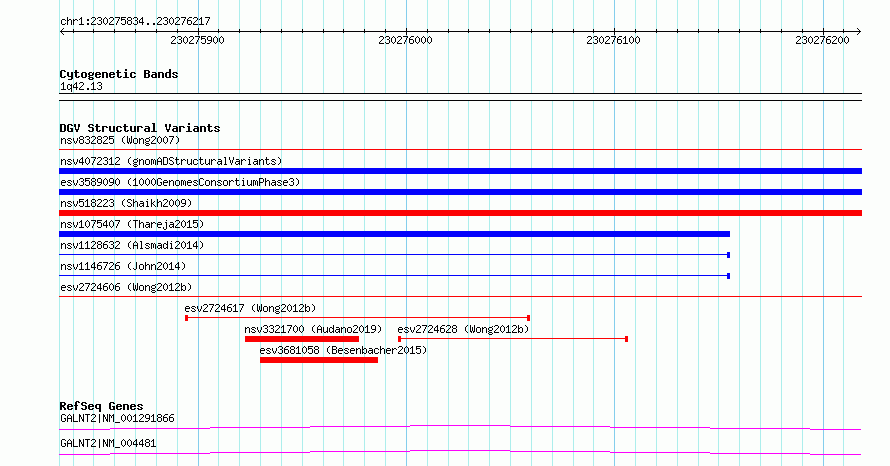
Task: Click the thin blue nsv1146726 variant line
Action: pyautogui.click(x=394, y=276)
